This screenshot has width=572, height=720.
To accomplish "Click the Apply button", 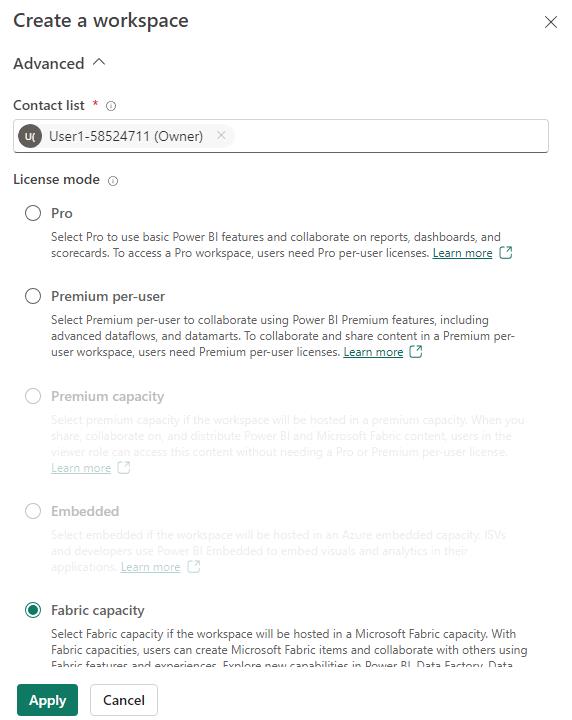I will pos(47,700).
